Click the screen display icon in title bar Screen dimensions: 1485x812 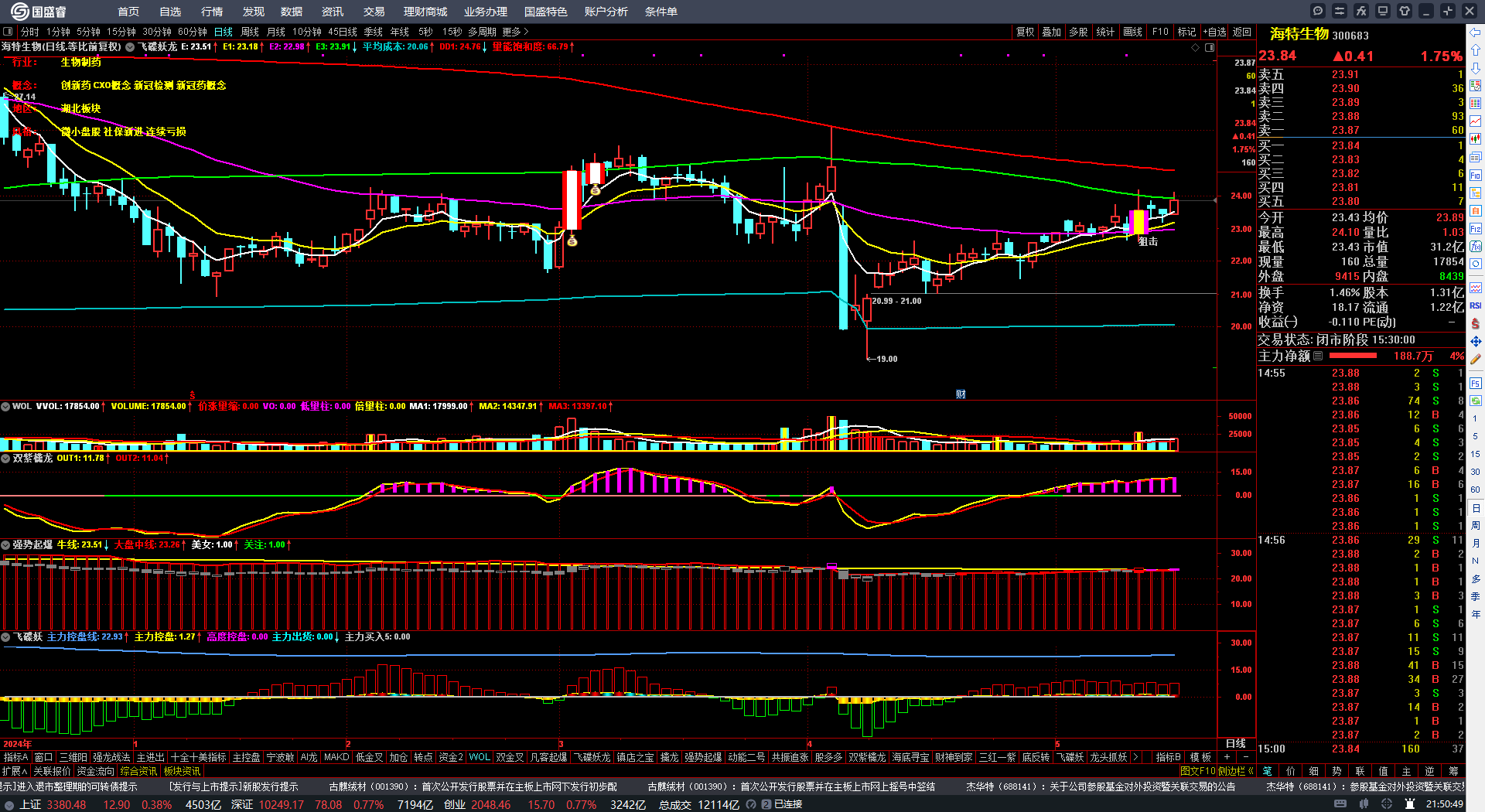pos(1383,11)
